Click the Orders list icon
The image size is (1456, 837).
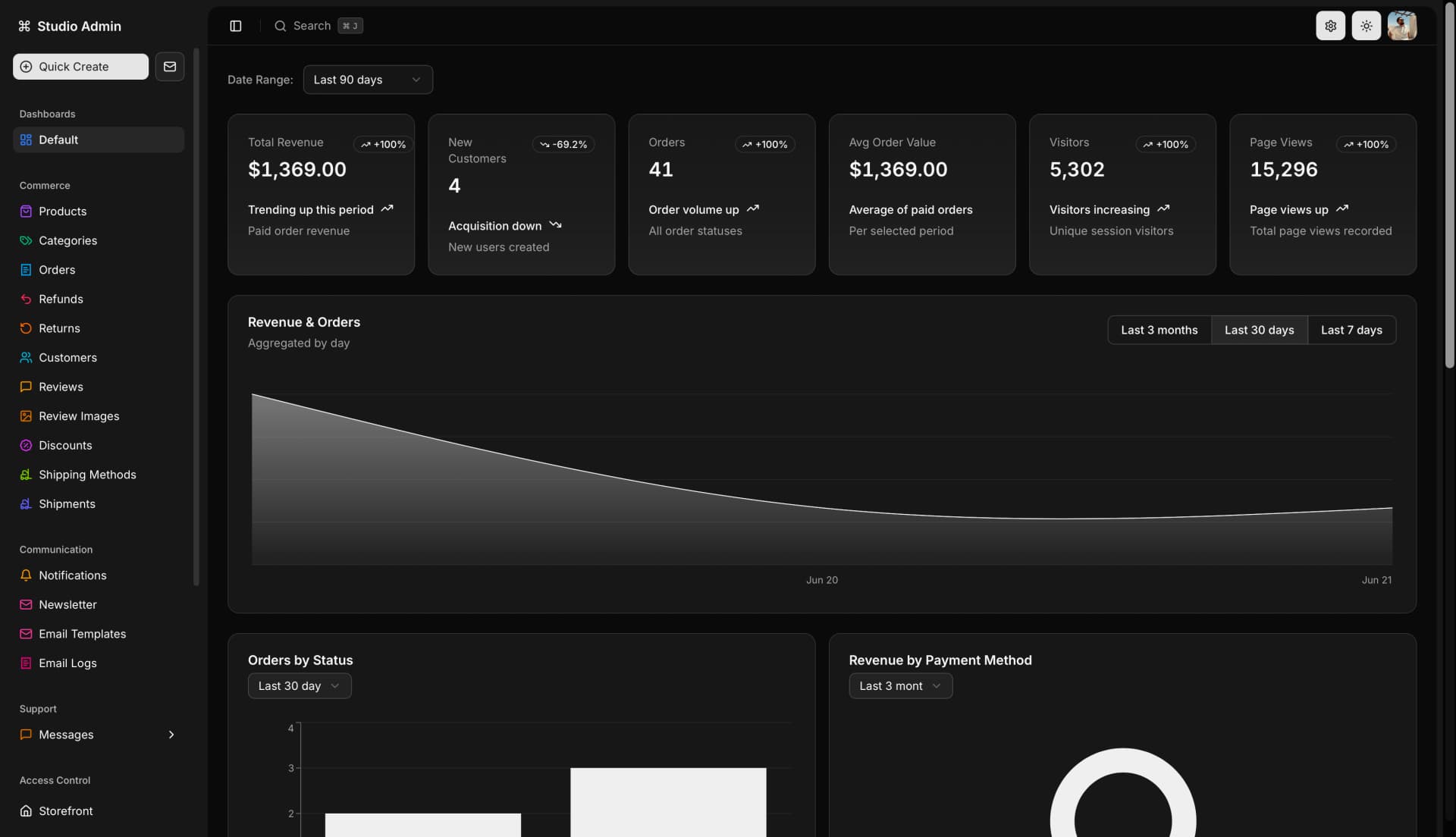coord(26,270)
